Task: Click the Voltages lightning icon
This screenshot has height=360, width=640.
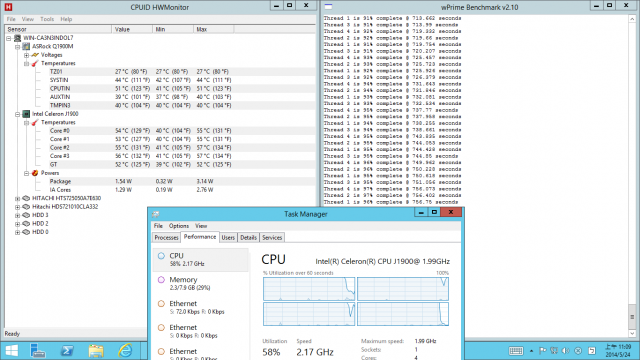Action: 35,55
